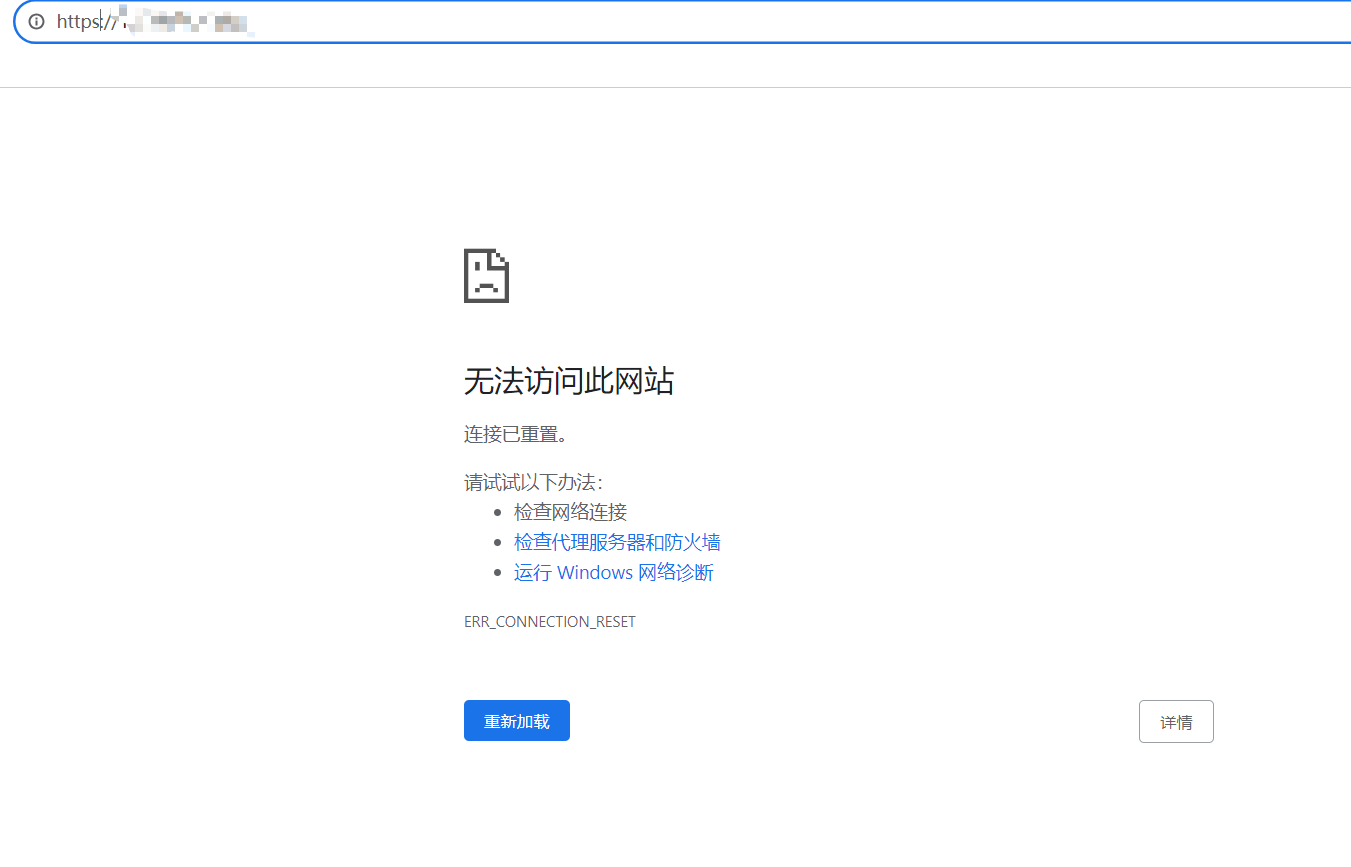1351x867 pixels.
Task: Click the 请试试以下办法 label
Action: click(x=534, y=482)
